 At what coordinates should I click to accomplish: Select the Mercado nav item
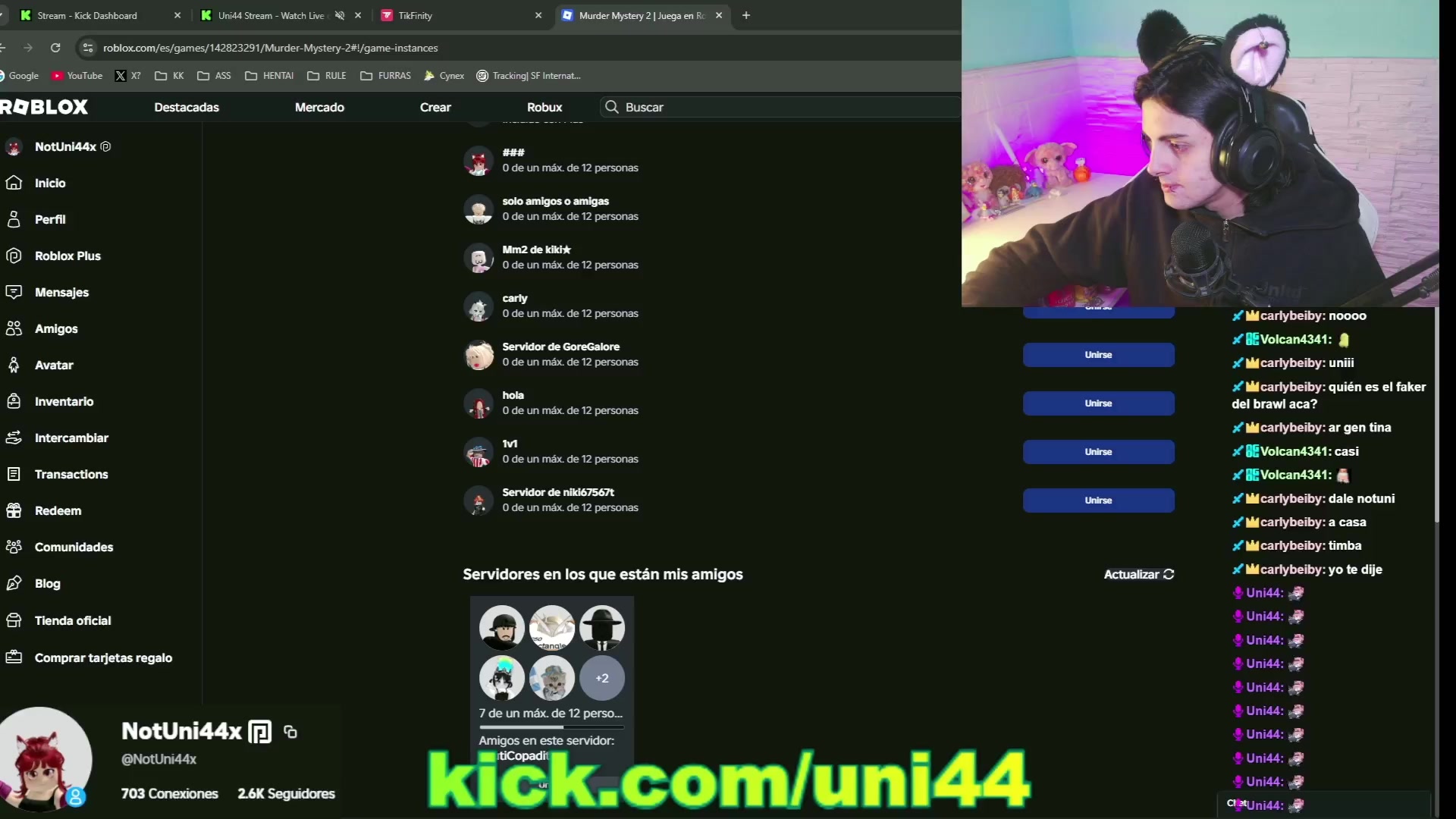(x=319, y=107)
